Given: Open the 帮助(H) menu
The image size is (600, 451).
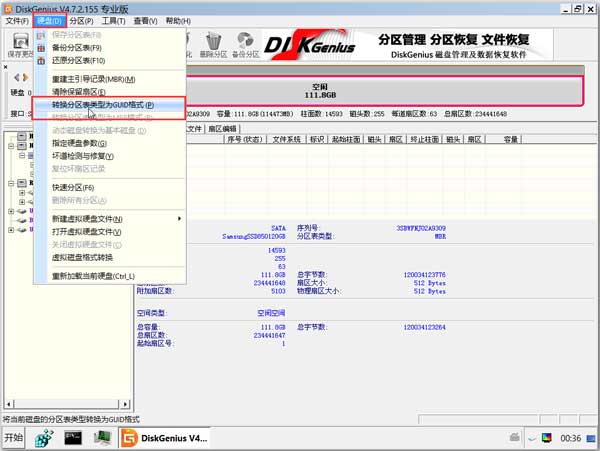Looking at the screenshot, I should [x=178, y=21].
